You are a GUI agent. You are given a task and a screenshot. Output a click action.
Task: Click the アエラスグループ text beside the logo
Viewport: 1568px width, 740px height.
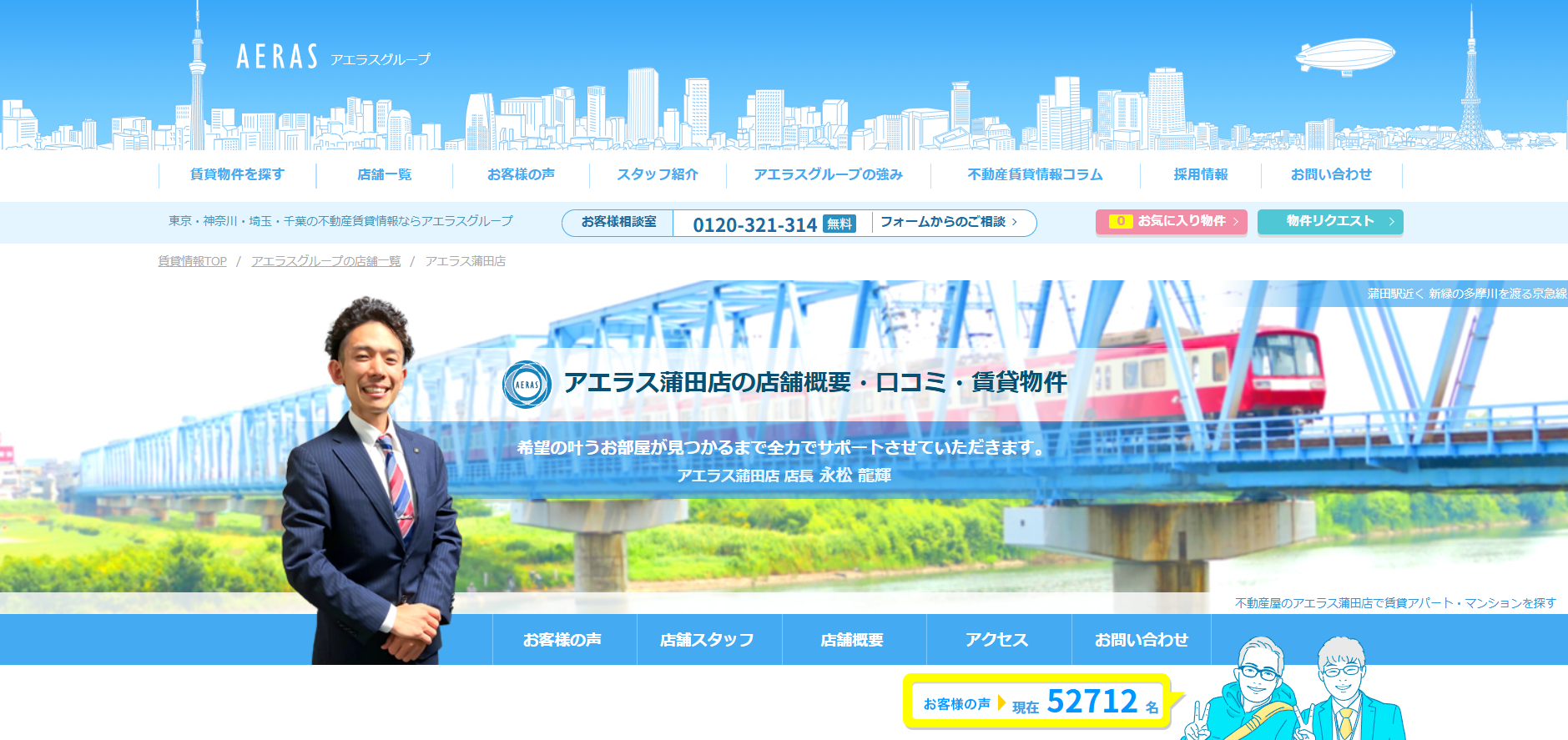[x=380, y=59]
